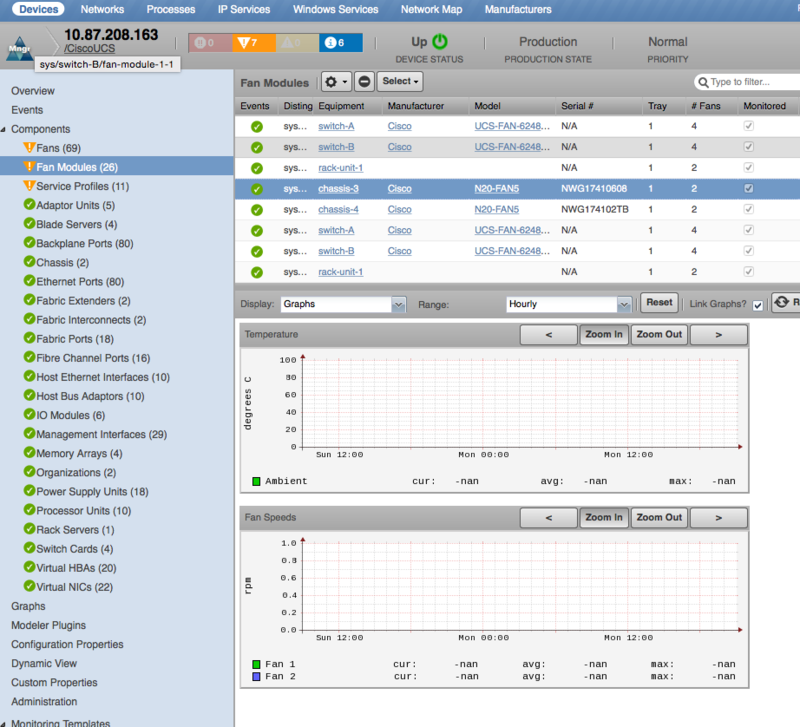
Task: Click green status icon for chassis-4 row
Action: click(x=257, y=210)
